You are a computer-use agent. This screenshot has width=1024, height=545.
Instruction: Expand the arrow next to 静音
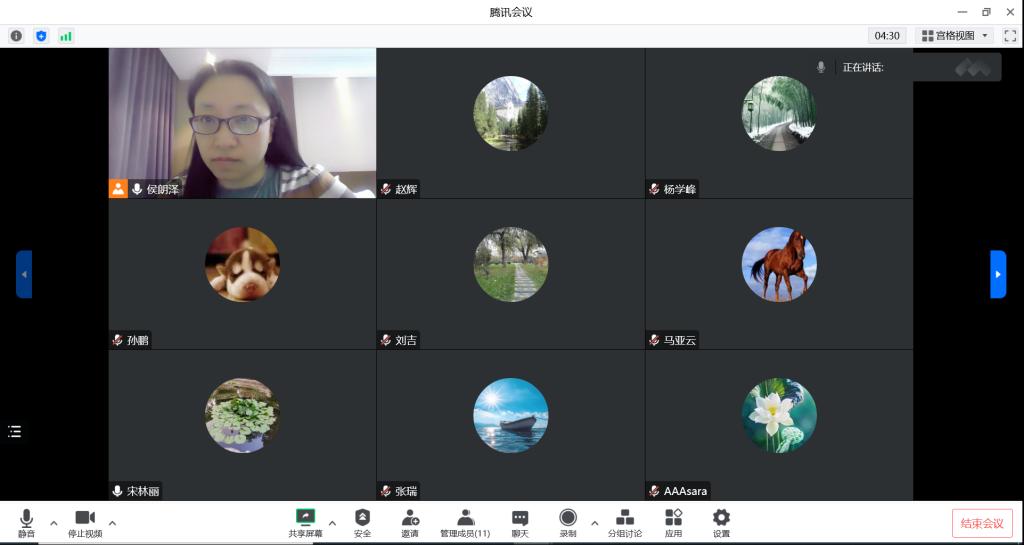point(54,522)
